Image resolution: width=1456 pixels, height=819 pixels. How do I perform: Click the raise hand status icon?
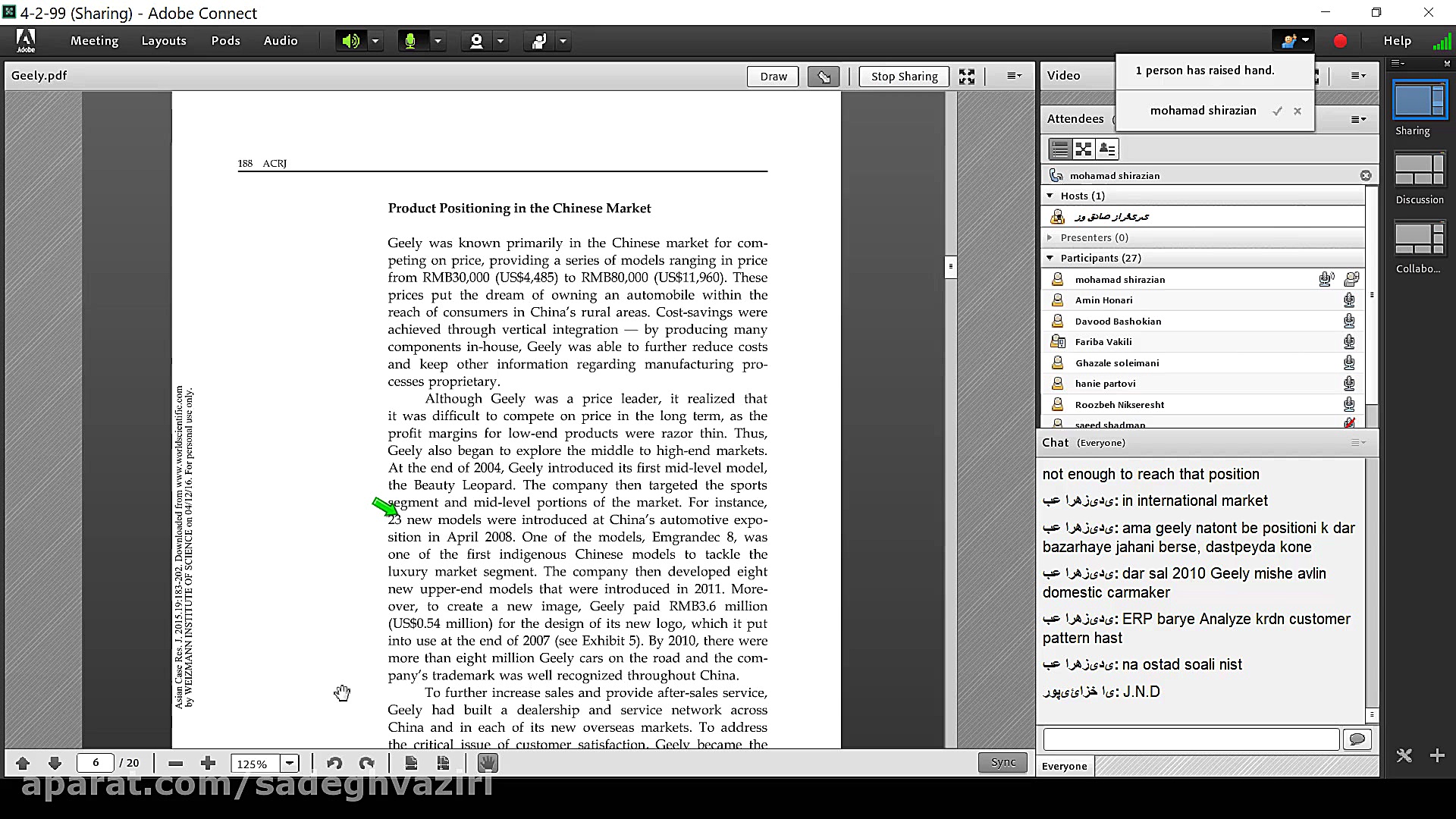point(539,41)
